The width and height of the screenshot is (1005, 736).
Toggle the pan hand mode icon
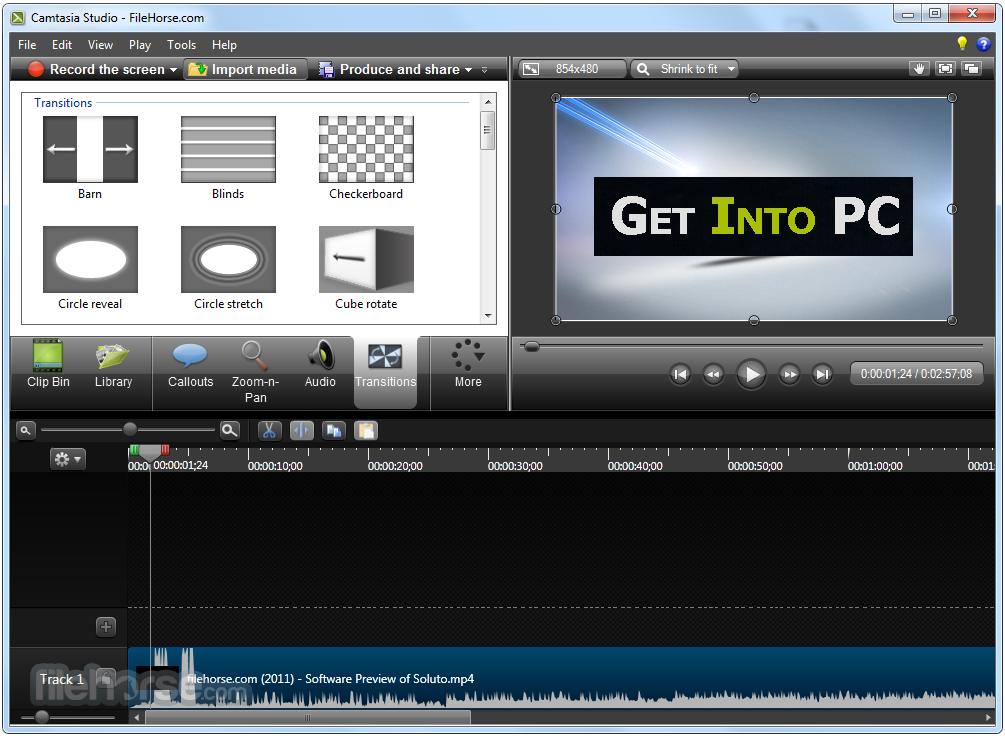919,69
